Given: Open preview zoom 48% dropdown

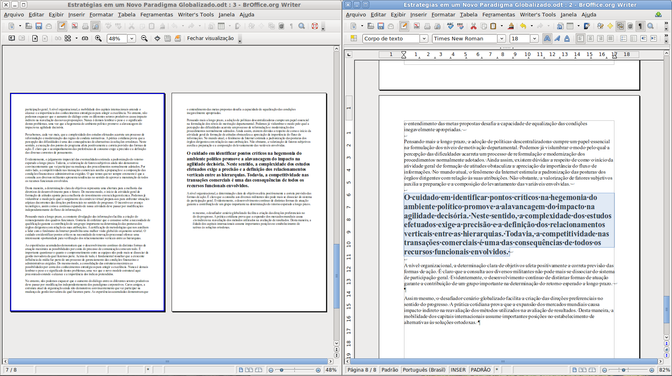Looking at the screenshot, I should coord(132,38).
